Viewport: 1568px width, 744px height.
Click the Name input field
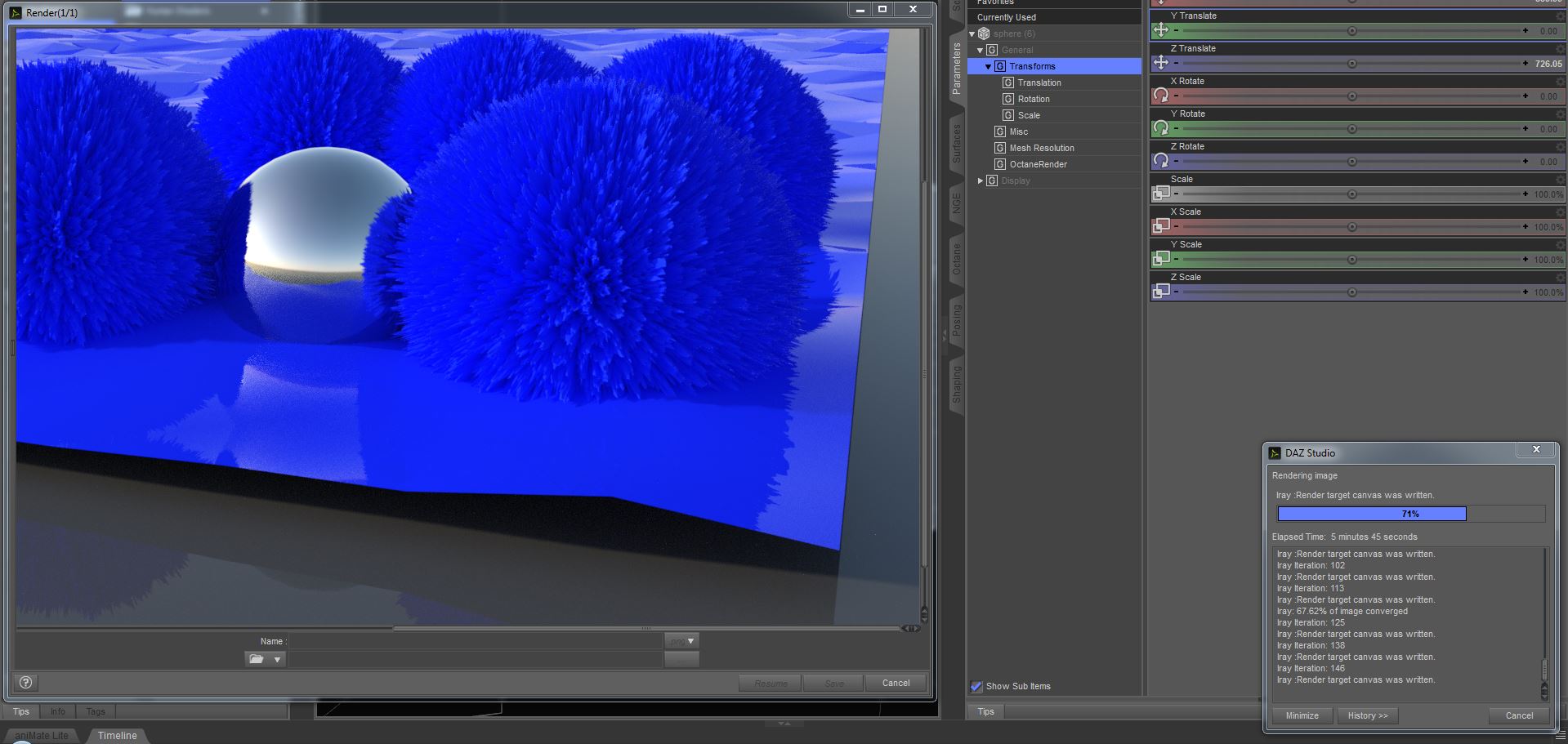(x=476, y=641)
